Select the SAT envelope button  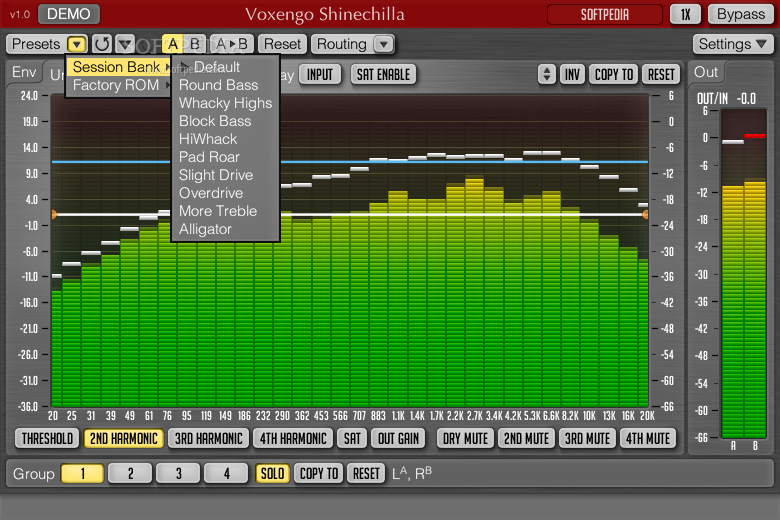click(352, 438)
